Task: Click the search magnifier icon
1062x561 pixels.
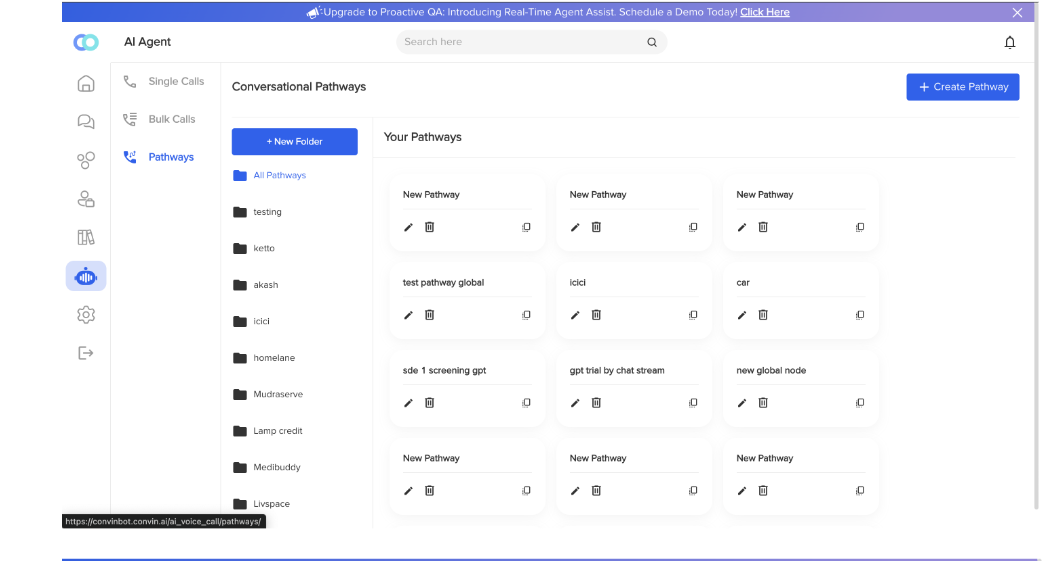Action: point(652,42)
